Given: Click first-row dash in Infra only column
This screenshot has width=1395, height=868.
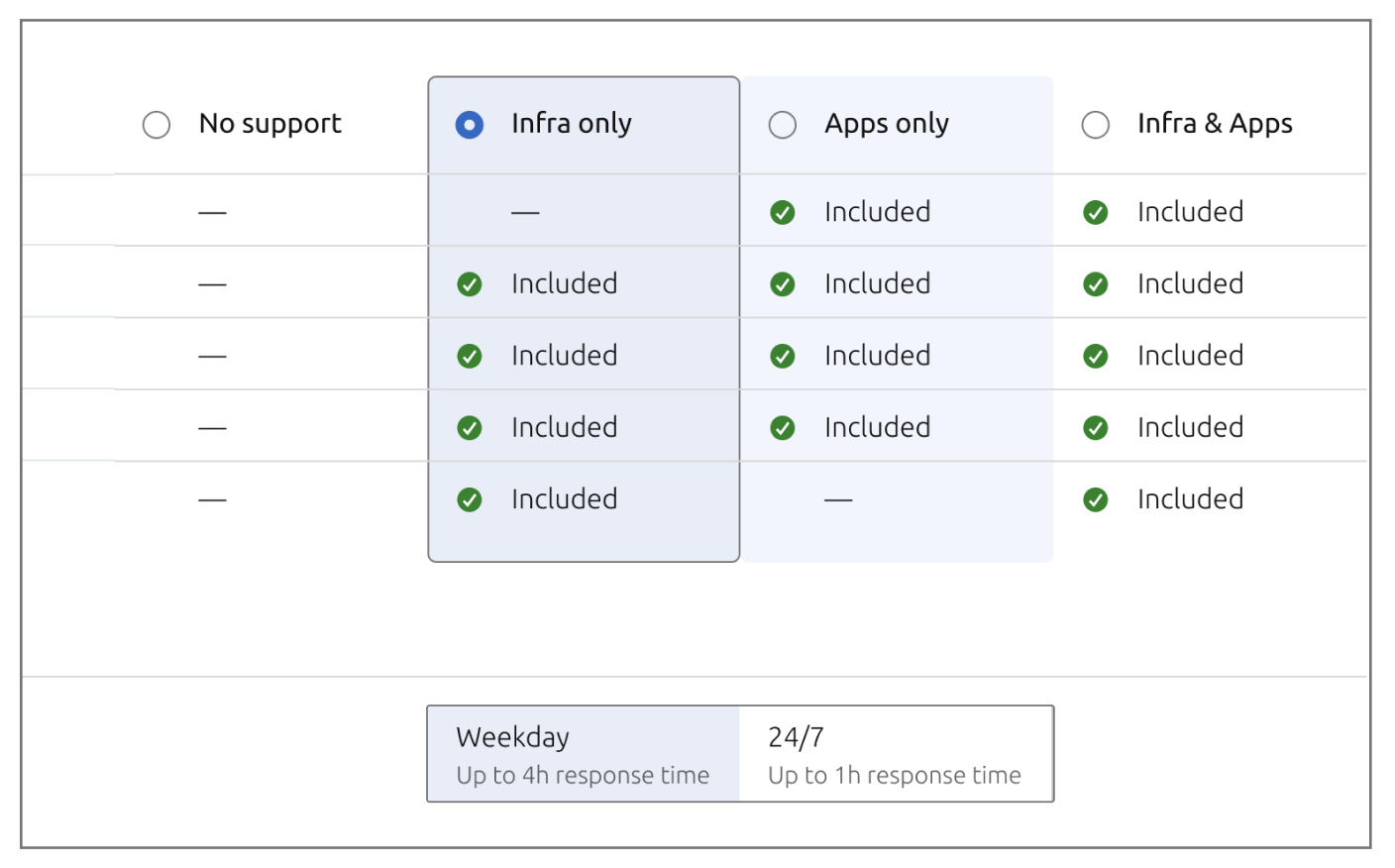Looking at the screenshot, I should (525, 212).
